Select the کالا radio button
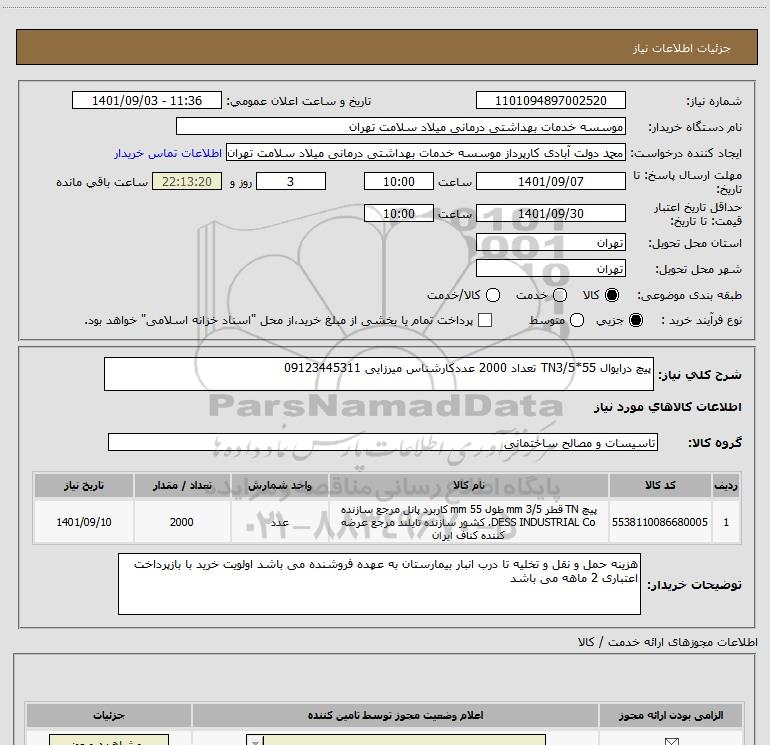The width and height of the screenshot is (770, 745). click(x=612, y=295)
